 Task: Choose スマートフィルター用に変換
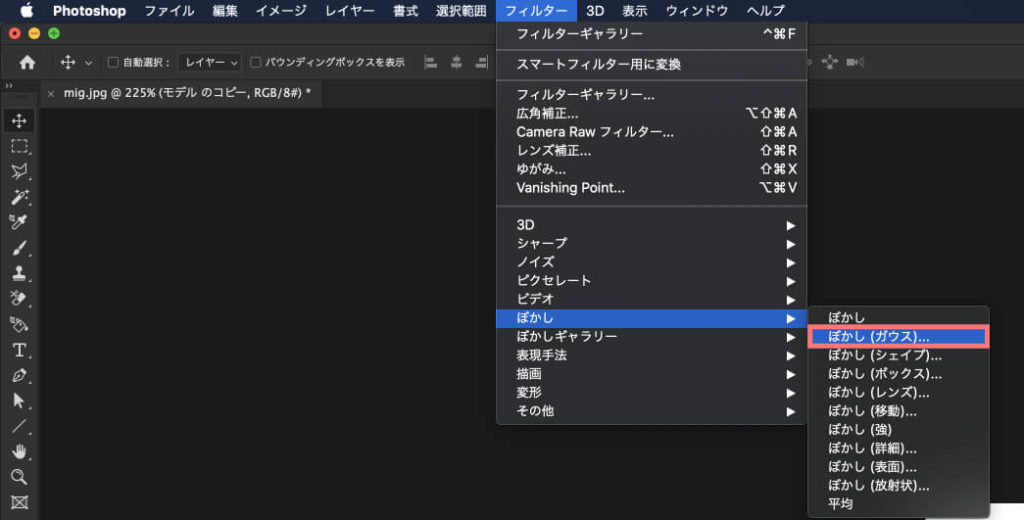coord(652,64)
